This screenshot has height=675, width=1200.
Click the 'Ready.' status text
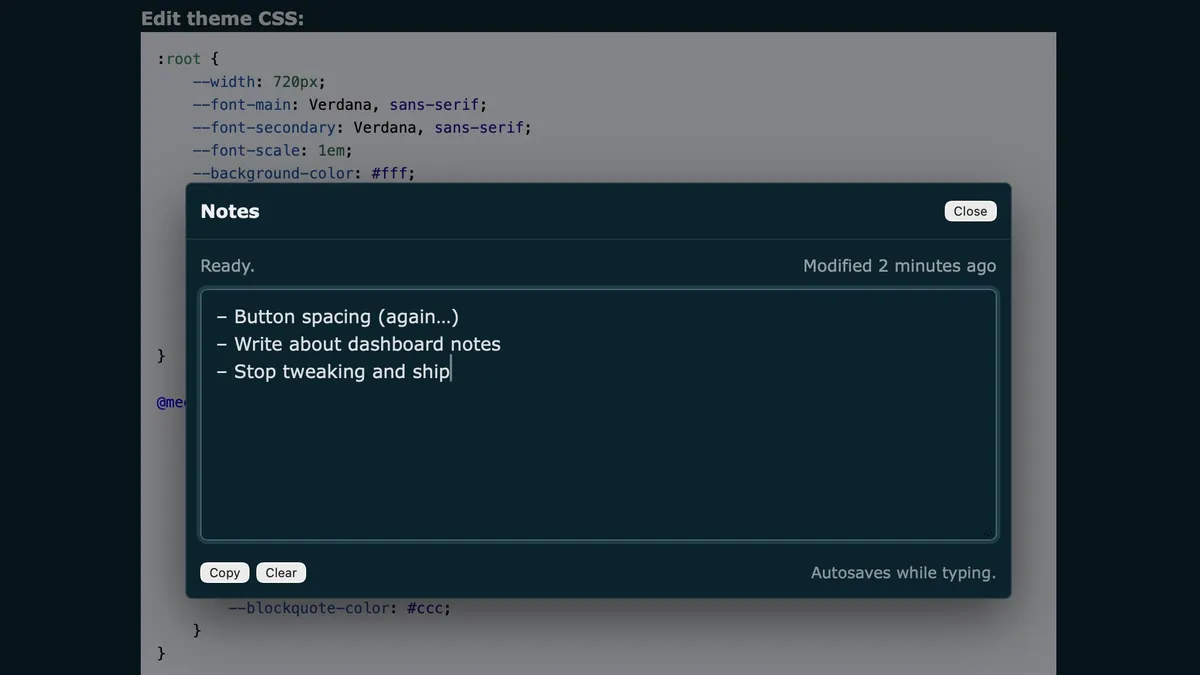pyautogui.click(x=227, y=266)
